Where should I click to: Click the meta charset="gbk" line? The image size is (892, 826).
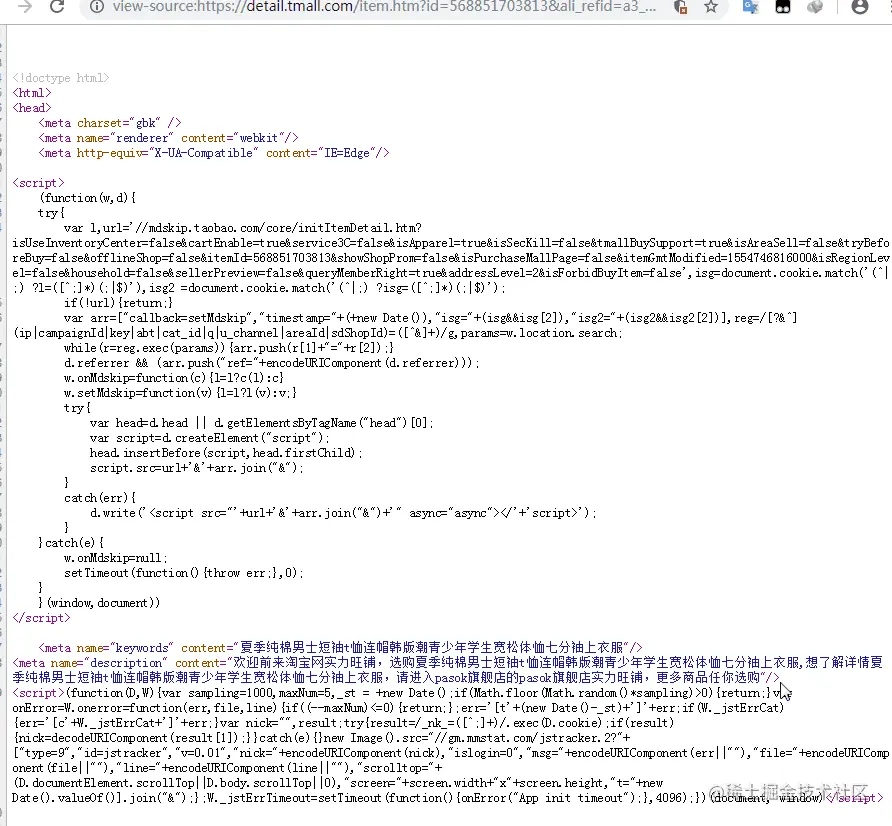110,123
